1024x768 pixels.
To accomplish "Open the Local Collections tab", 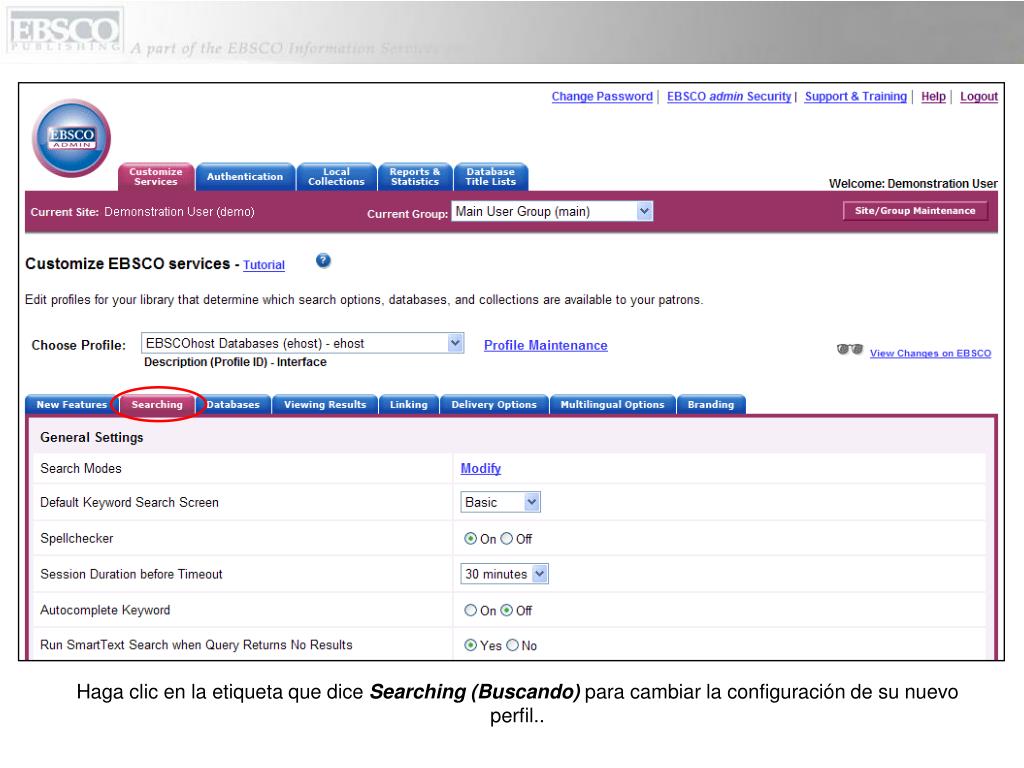I will [x=336, y=177].
